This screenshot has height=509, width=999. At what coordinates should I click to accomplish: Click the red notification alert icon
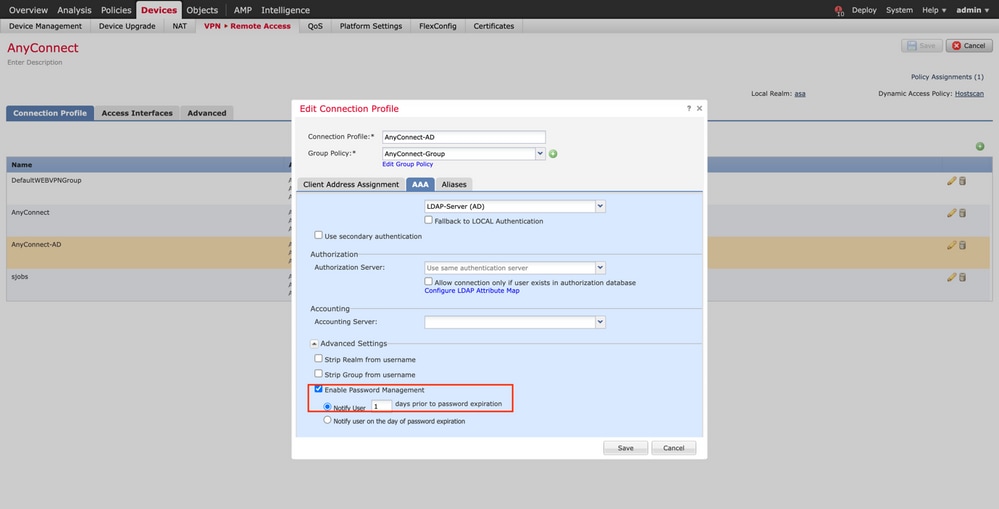838,10
